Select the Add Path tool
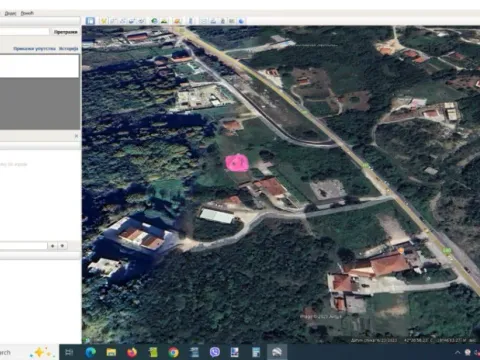480x360 pixels. [x=122, y=21]
